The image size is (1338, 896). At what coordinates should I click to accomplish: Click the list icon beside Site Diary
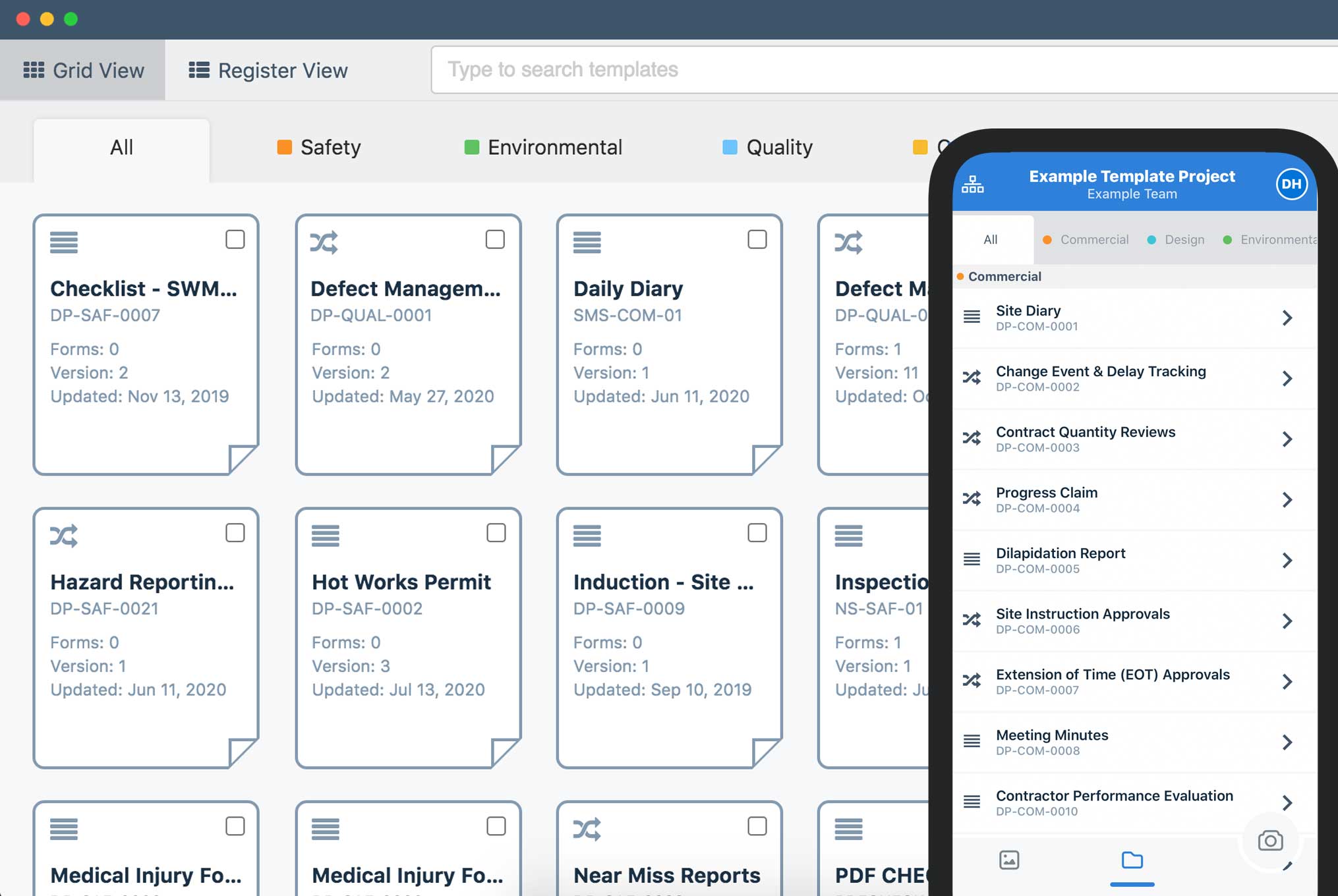point(972,317)
